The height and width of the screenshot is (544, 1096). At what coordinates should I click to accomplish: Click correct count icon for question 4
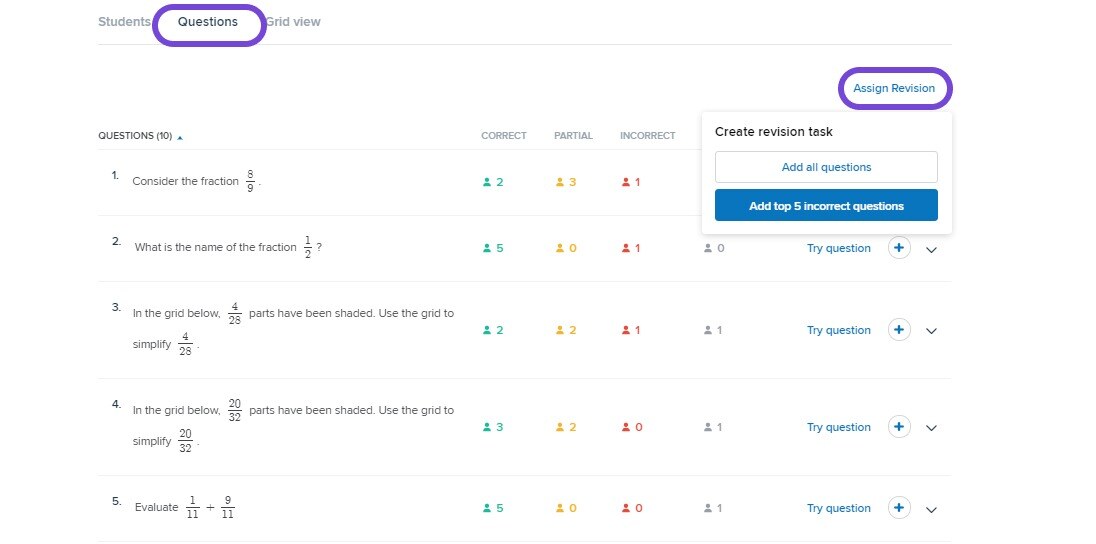(487, 427)
